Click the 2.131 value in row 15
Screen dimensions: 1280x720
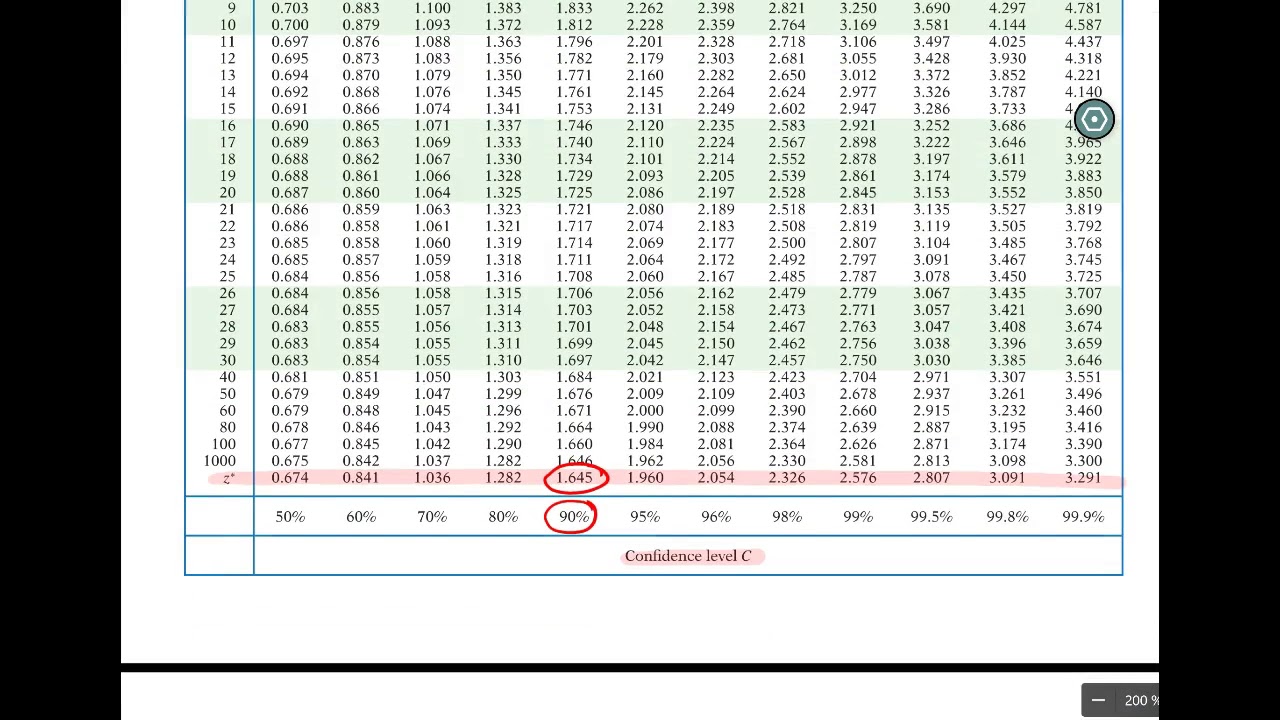tap(645, 109)
